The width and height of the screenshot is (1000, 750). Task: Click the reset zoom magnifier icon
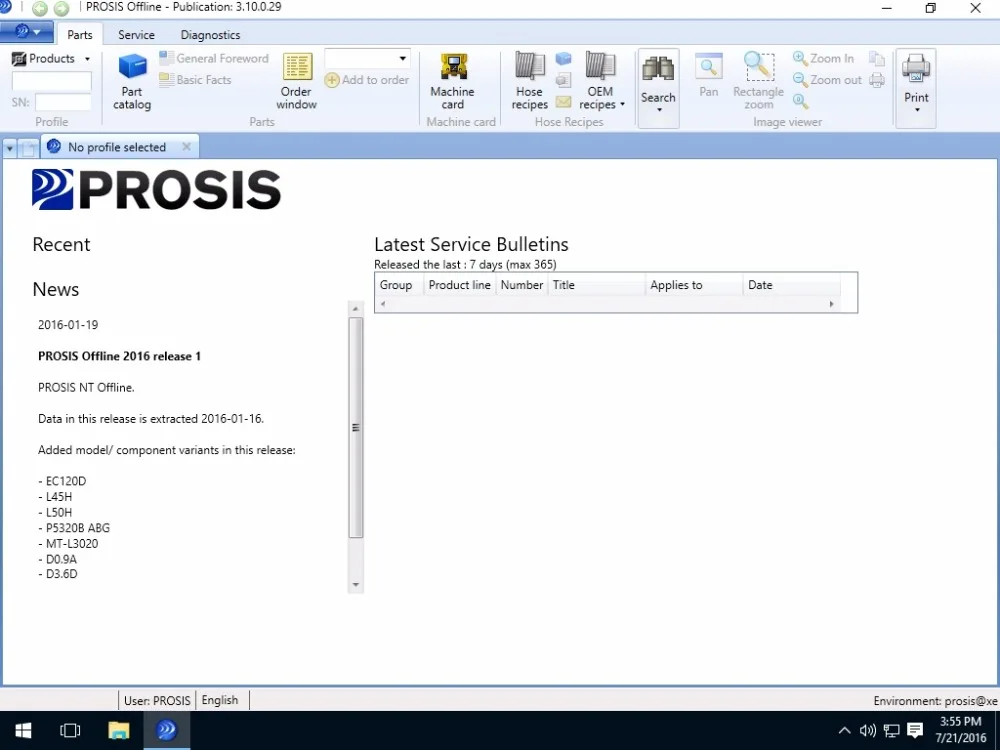click(x=800, y=101)
